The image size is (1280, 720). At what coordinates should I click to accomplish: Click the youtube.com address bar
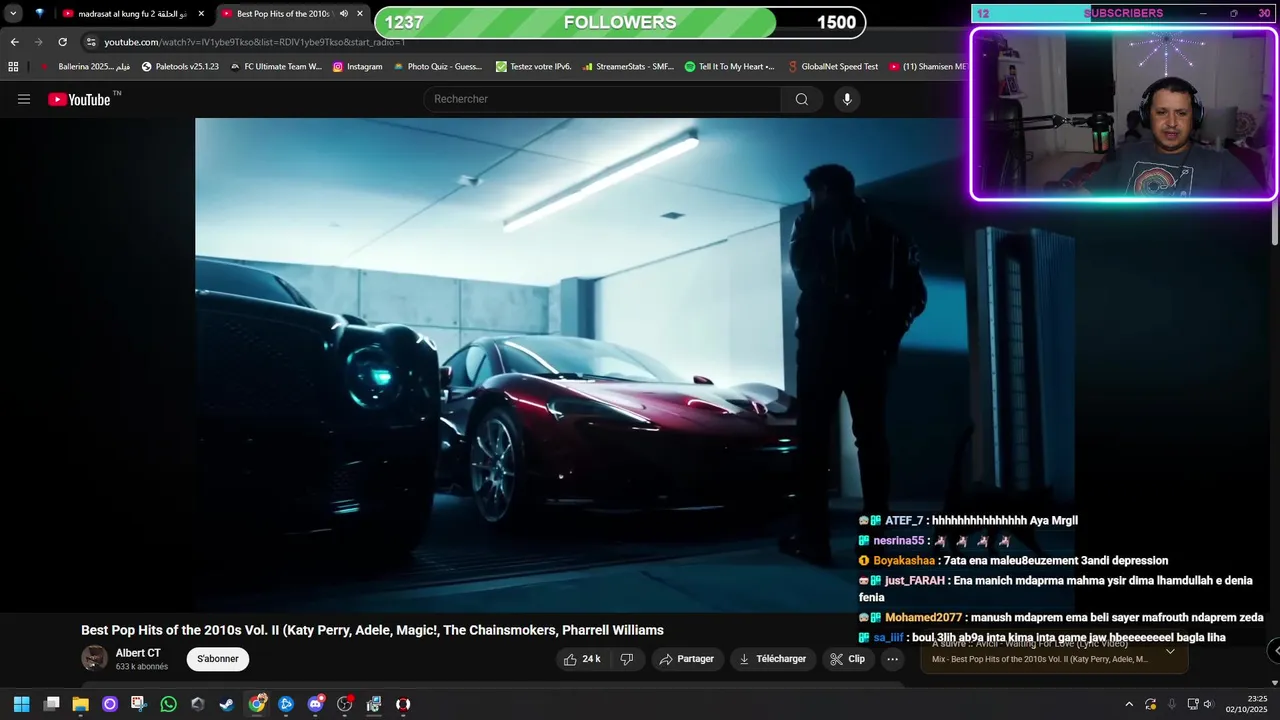(x=254, y=42)
